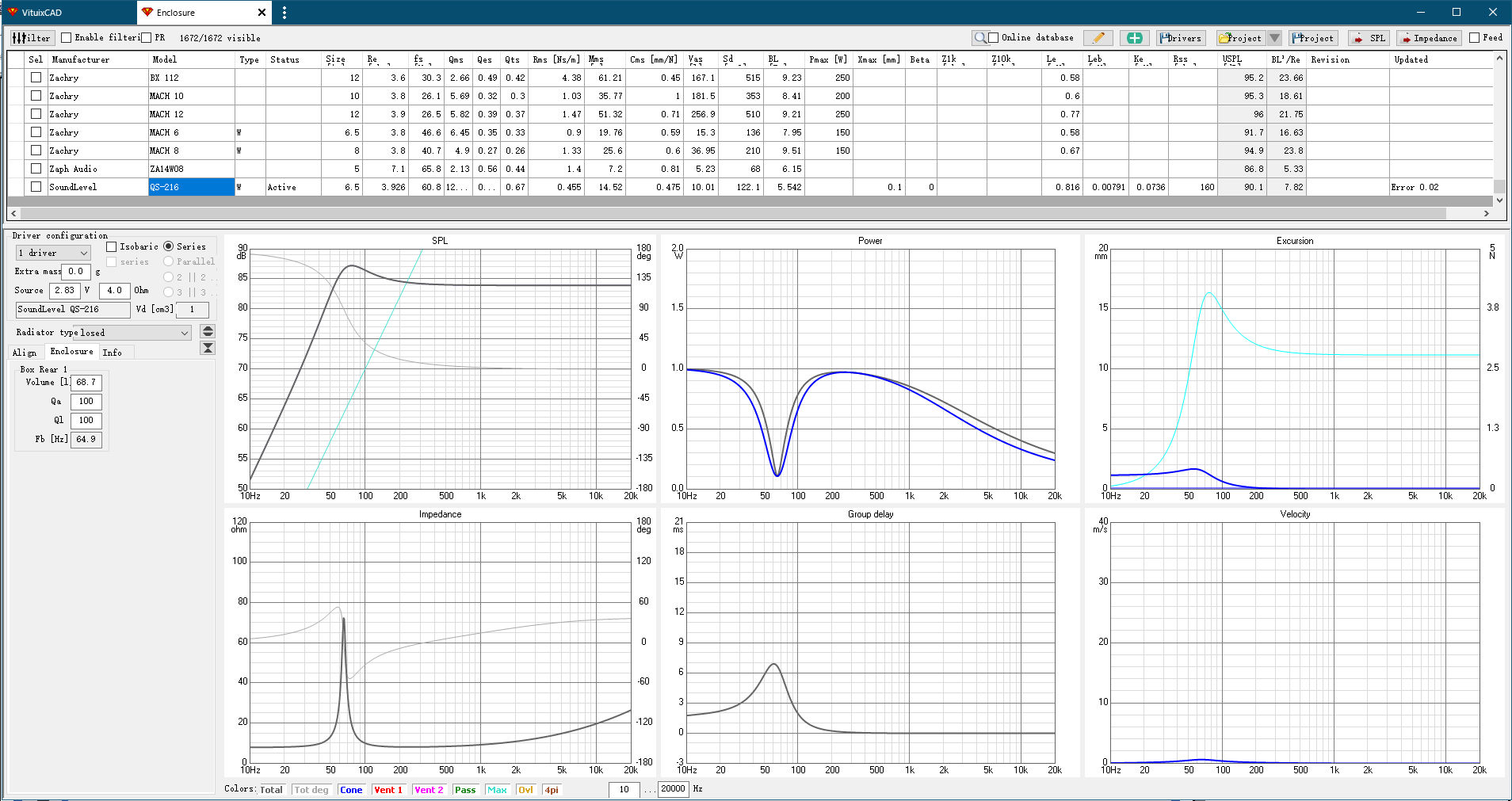Switch to the Enclosure panel tab
1512x801 pixels.
pos(71,352)
